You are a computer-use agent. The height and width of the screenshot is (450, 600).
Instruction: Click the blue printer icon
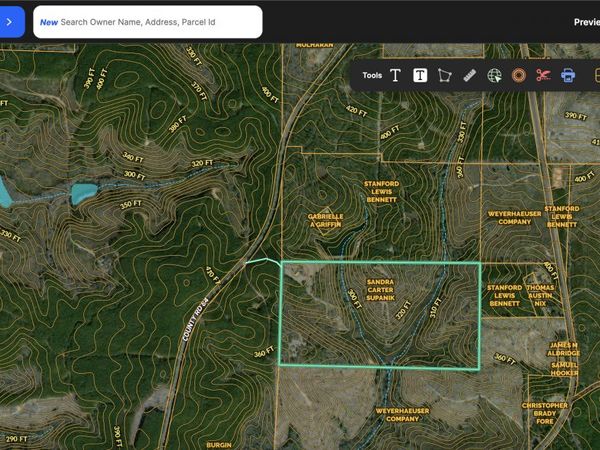(x=568, y=75)
